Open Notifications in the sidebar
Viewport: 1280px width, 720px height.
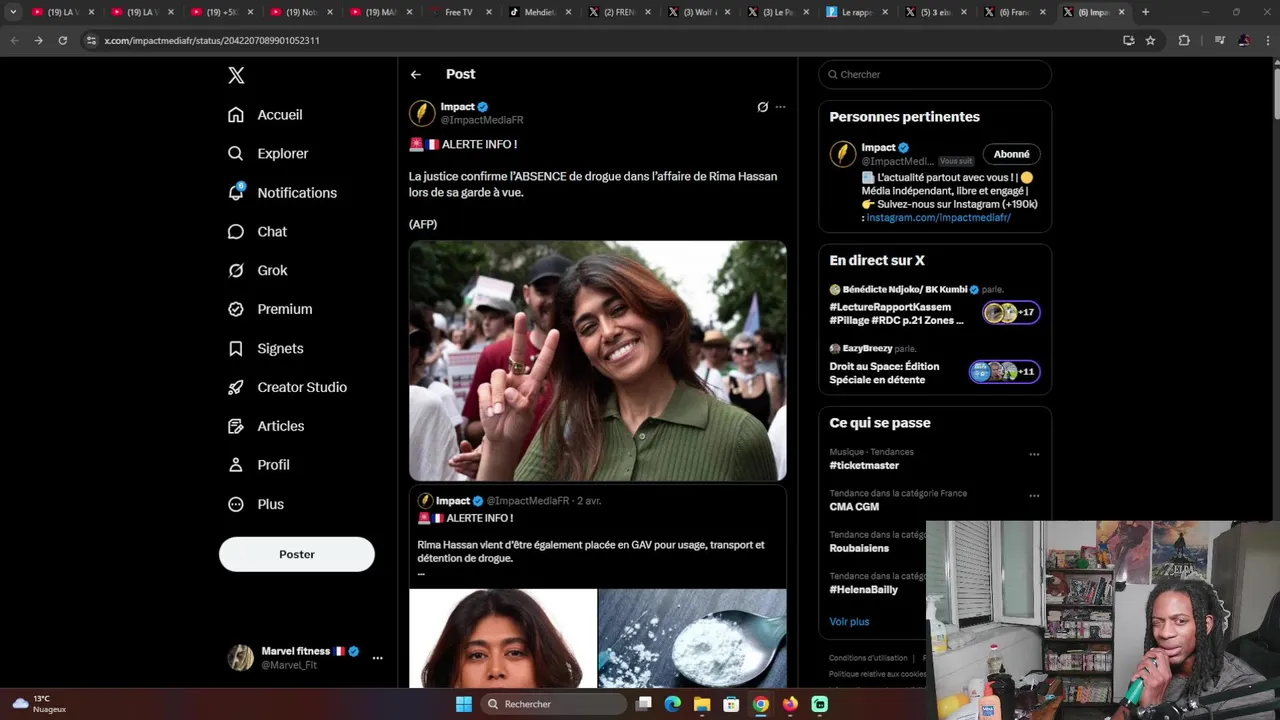pos(282,193)
